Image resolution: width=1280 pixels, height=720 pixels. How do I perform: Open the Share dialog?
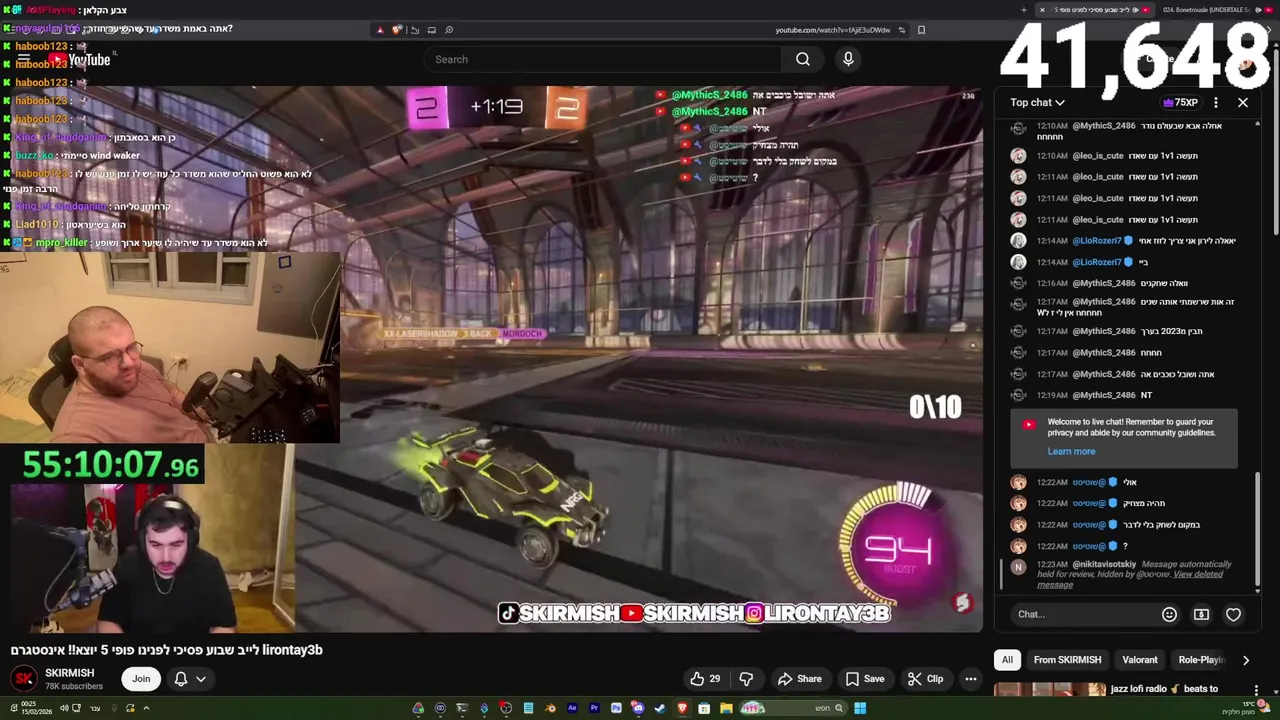tap(799, 679)
